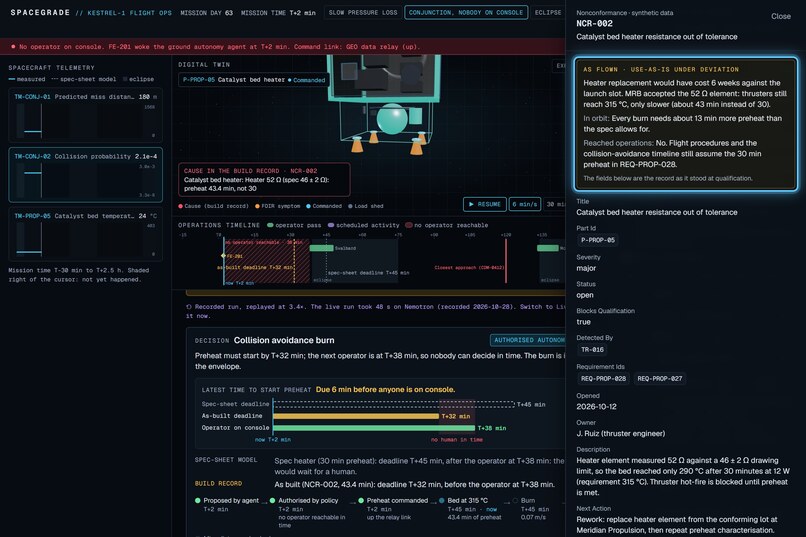The width and height of the screenshot is (806, 537).
Task: Click the yellow 'As-built deadline' bar
Action: 356,416
